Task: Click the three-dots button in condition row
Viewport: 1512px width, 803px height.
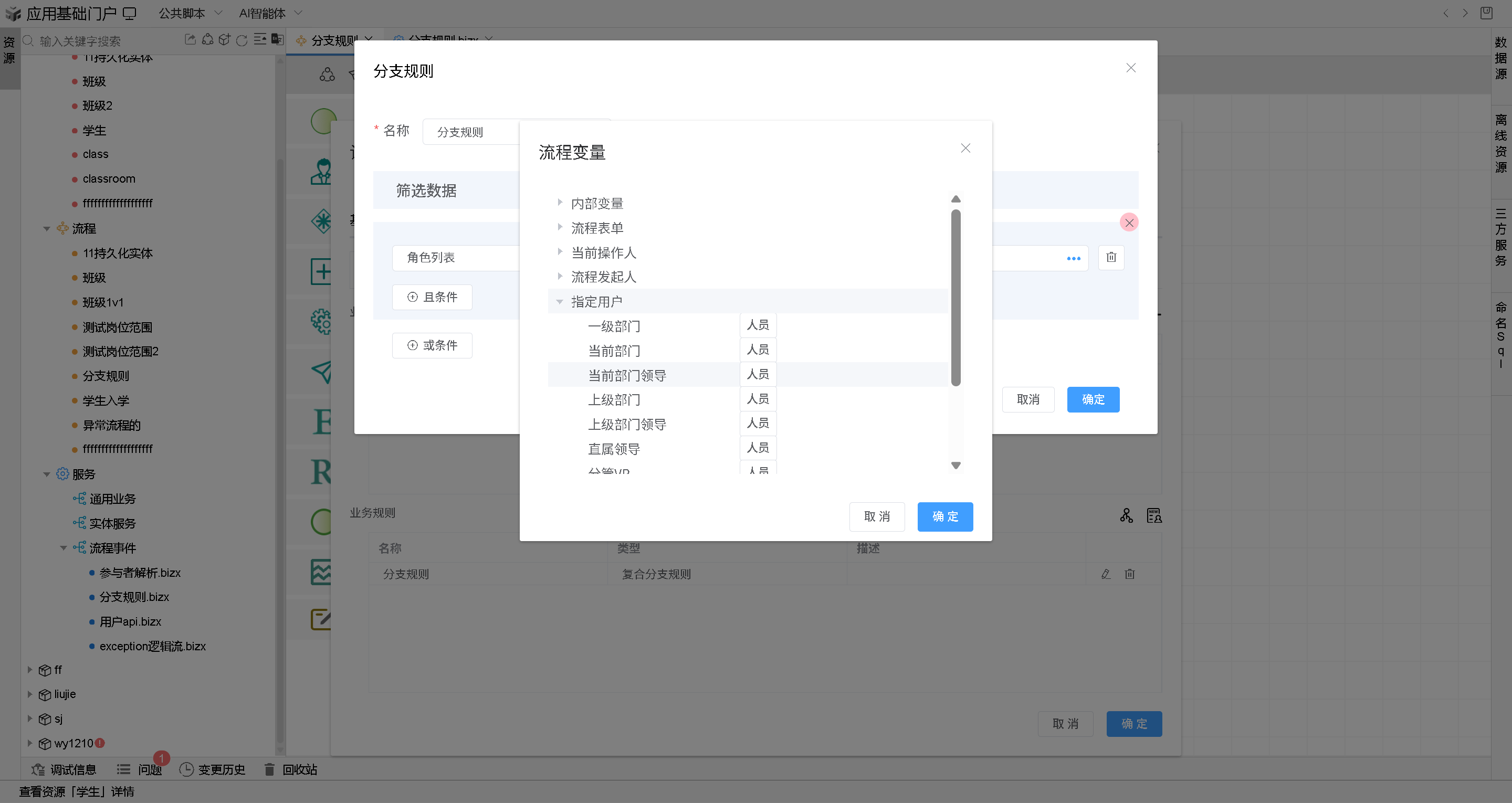Action: point(1073,258)
